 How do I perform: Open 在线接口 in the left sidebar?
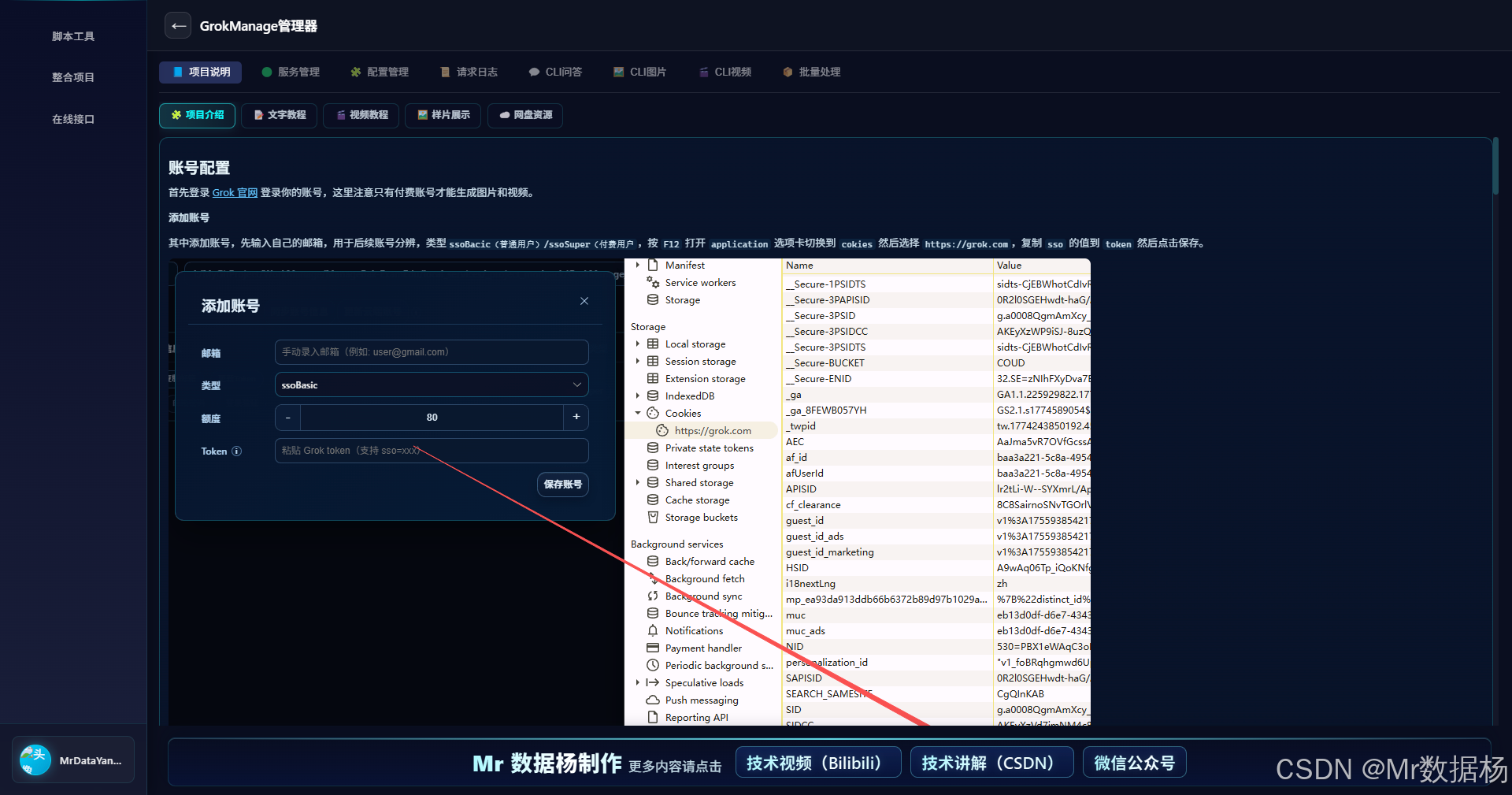(x=73, y=119)
